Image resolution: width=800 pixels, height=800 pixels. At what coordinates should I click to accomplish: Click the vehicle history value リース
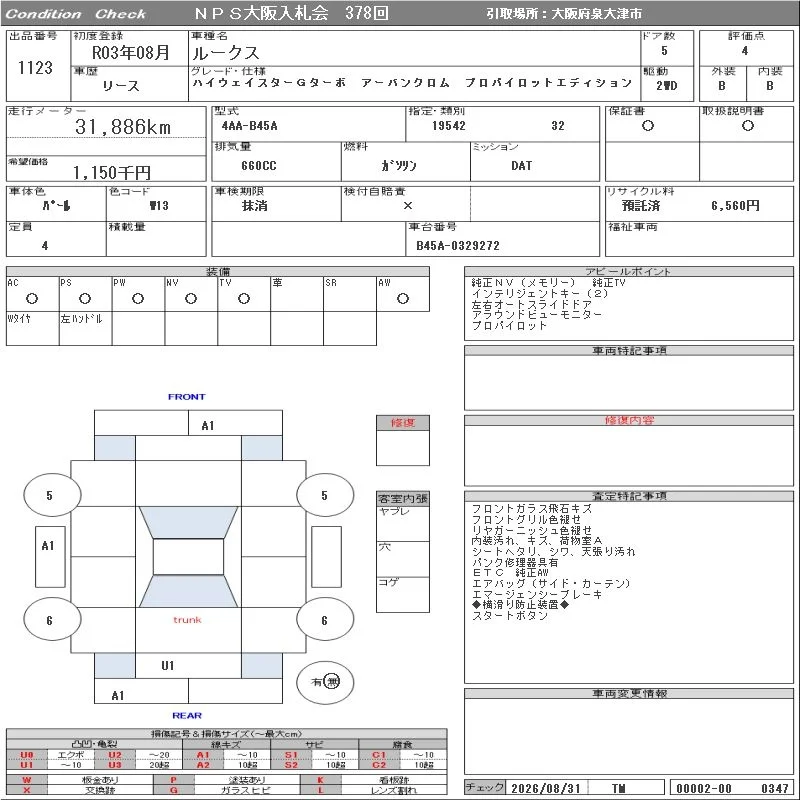(x=121, y=86)
